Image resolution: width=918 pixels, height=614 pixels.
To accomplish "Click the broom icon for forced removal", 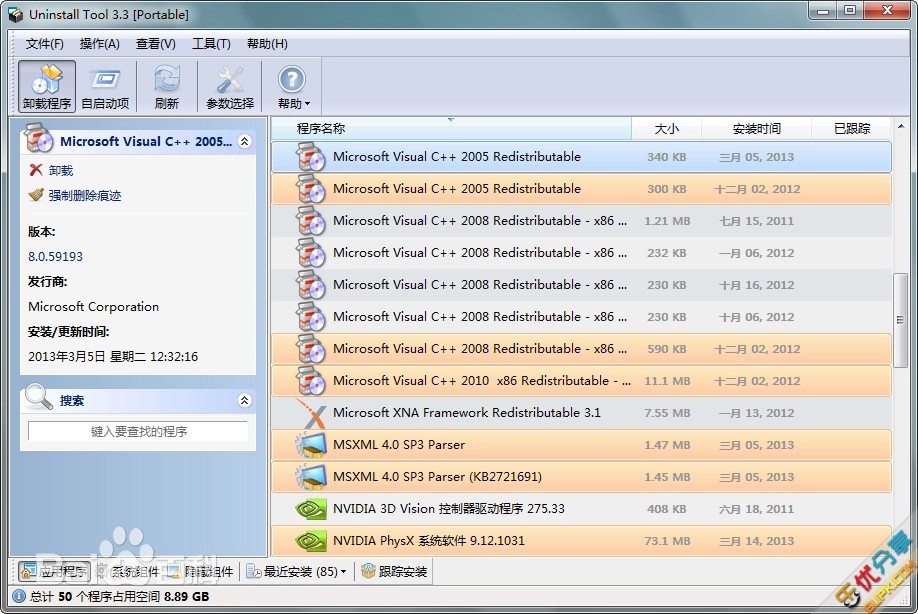I will click(x=36, y=194).
